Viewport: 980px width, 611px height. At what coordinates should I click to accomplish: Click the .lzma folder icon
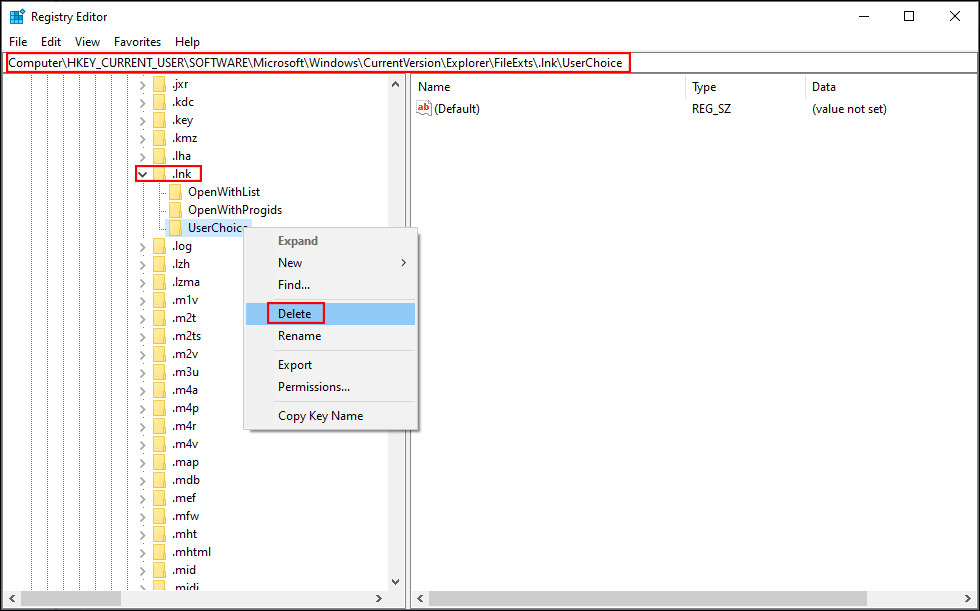pos(159,282)
